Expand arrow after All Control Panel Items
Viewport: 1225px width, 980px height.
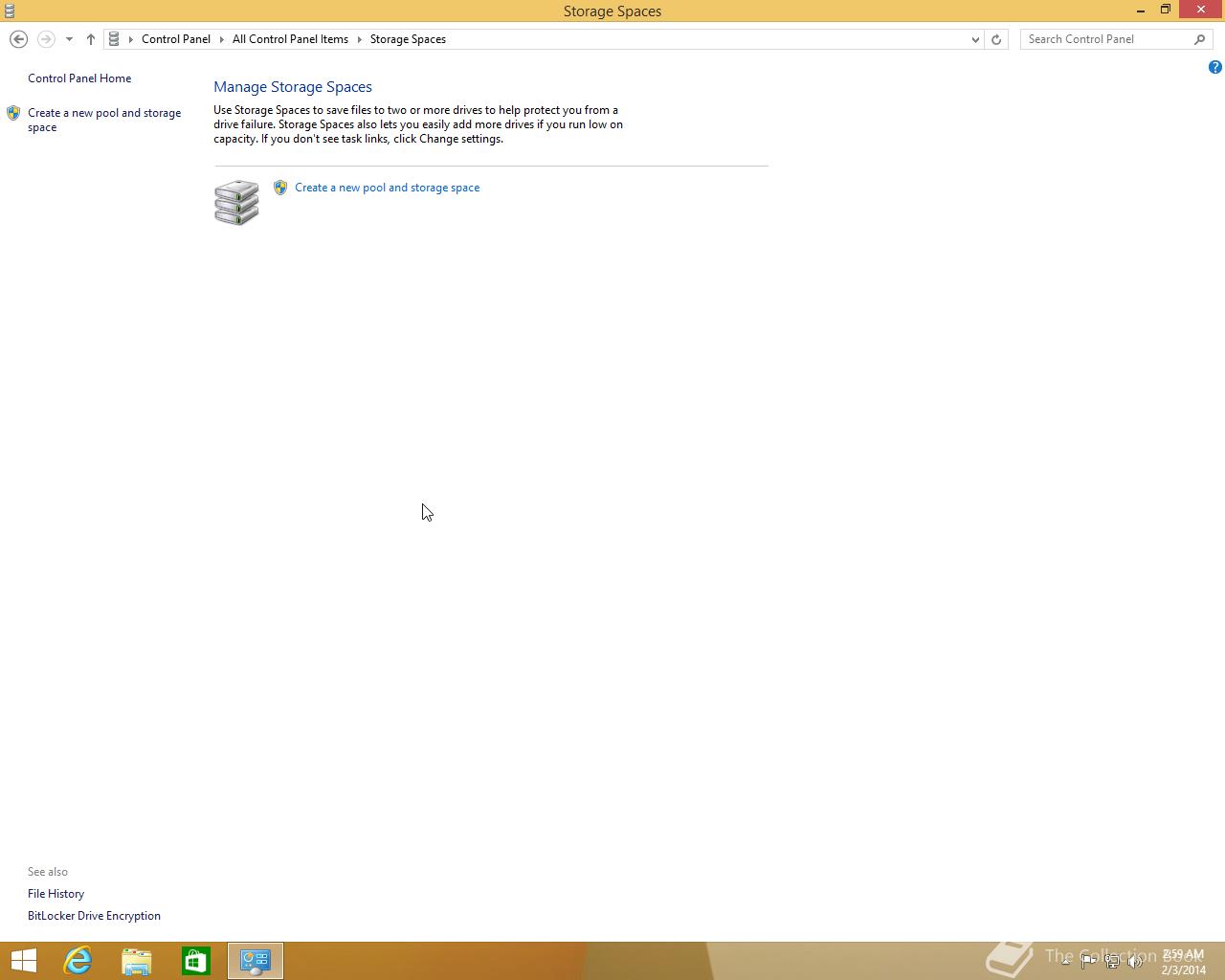point(360,39)
